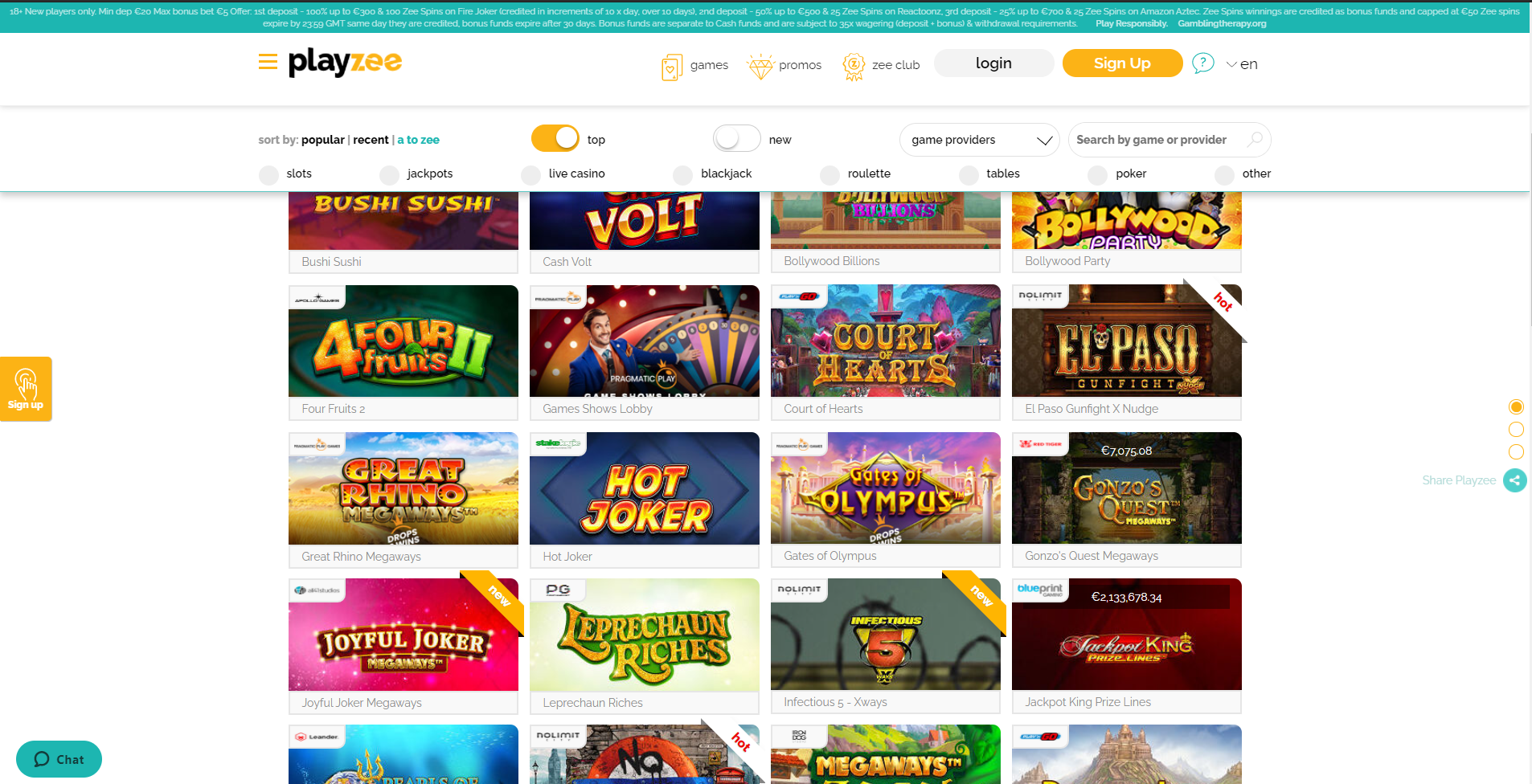Viewport: 1532px width, 784px height.
Task: Turn off the top games toggle
Action: pyautogui.click(x=555, y=138)
